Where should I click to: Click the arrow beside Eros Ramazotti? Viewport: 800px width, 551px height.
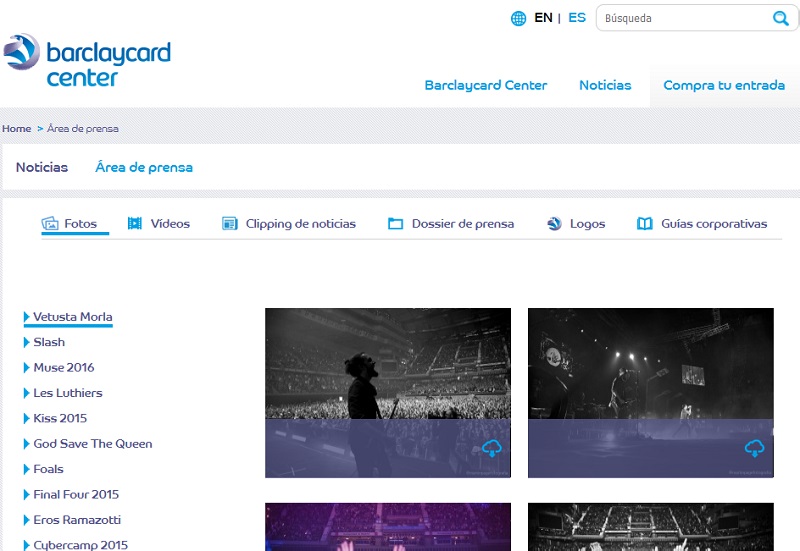[x=27, y=520]
